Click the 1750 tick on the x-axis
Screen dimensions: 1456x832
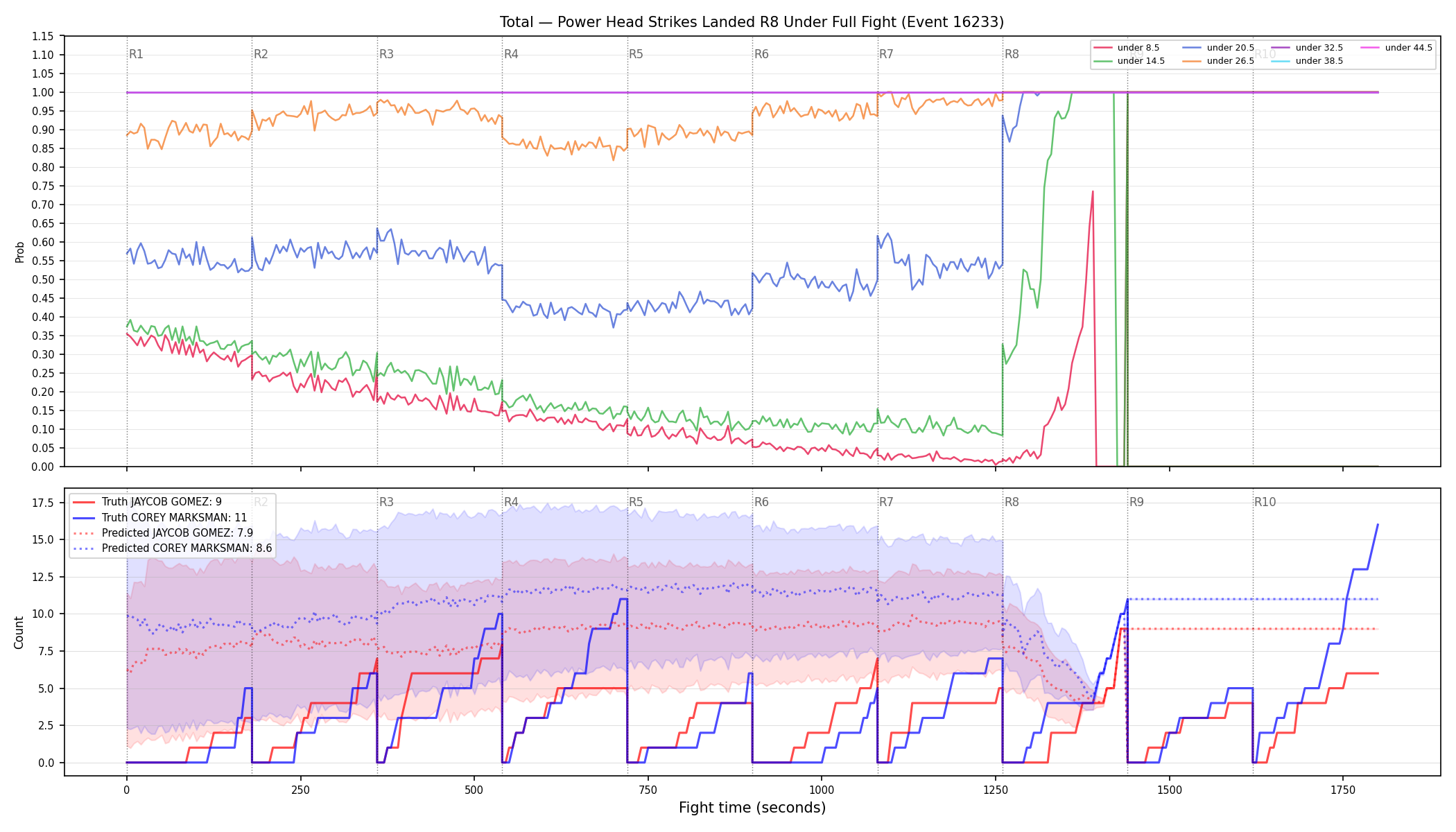coord(1343,790)
